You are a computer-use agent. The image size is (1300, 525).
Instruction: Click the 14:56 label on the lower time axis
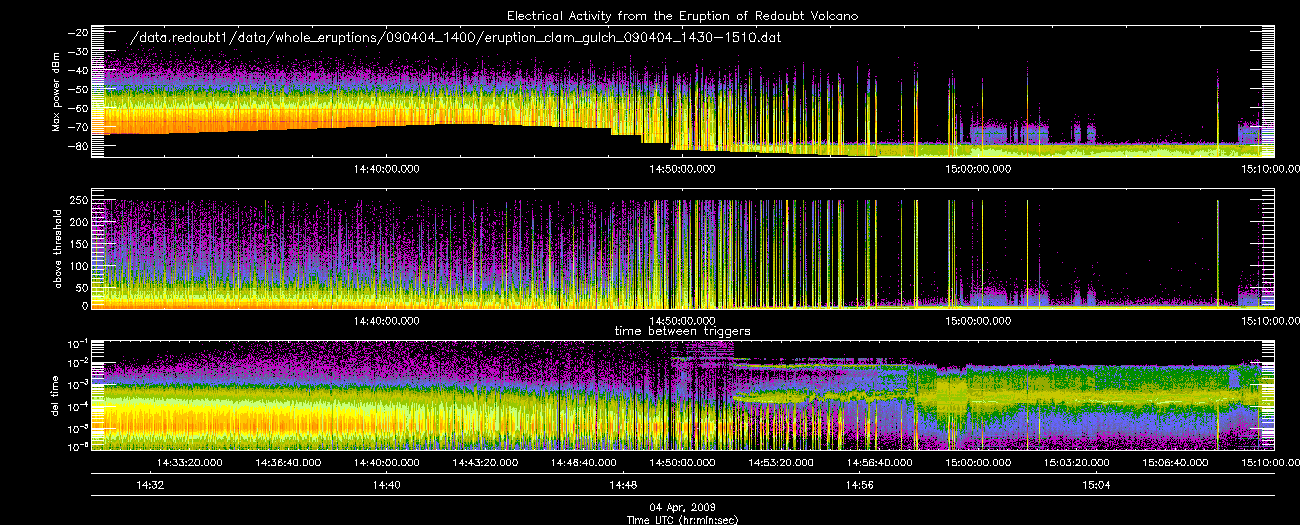coord(860,485)
